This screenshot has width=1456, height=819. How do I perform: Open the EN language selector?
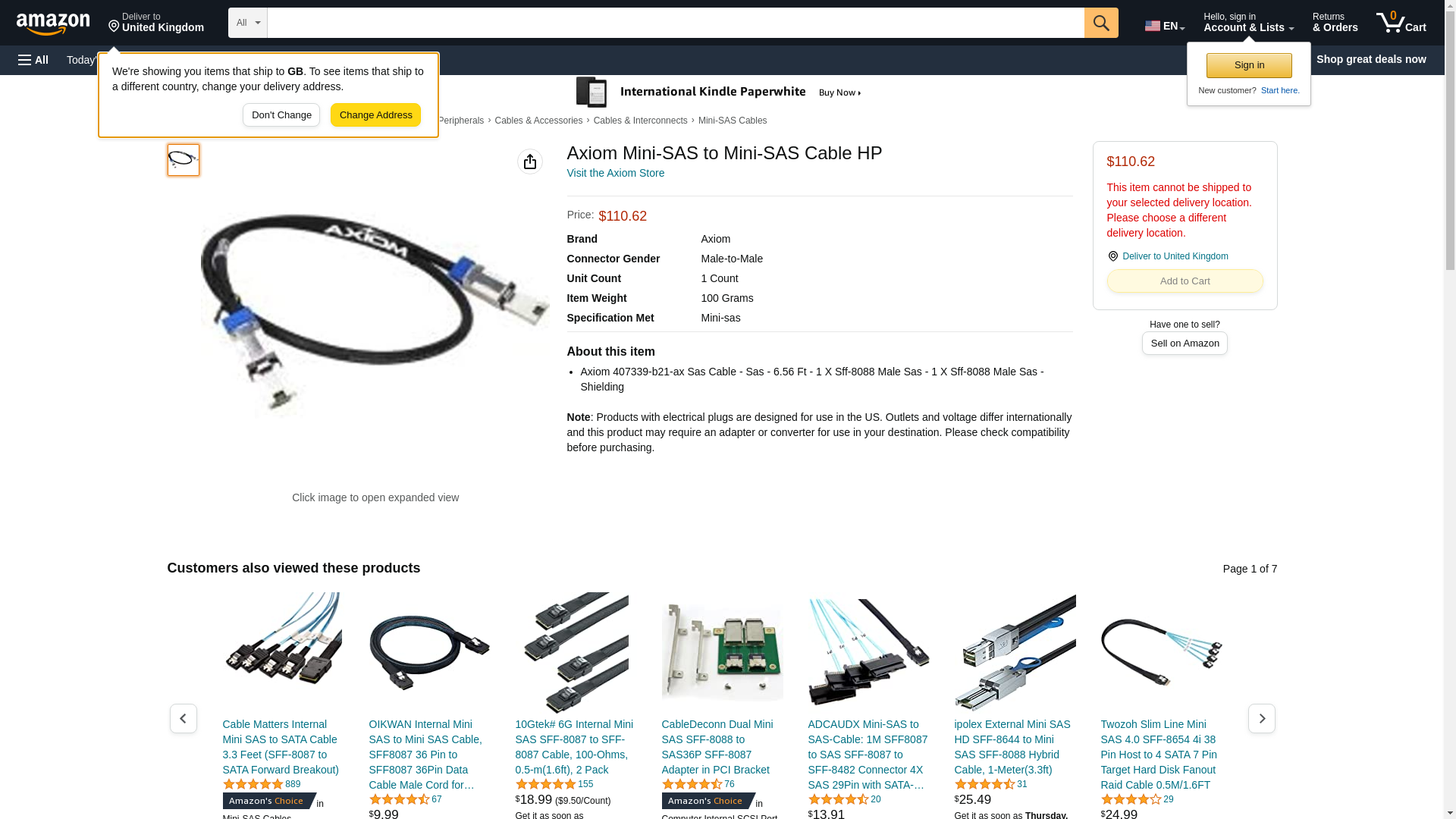point(1165,26)
